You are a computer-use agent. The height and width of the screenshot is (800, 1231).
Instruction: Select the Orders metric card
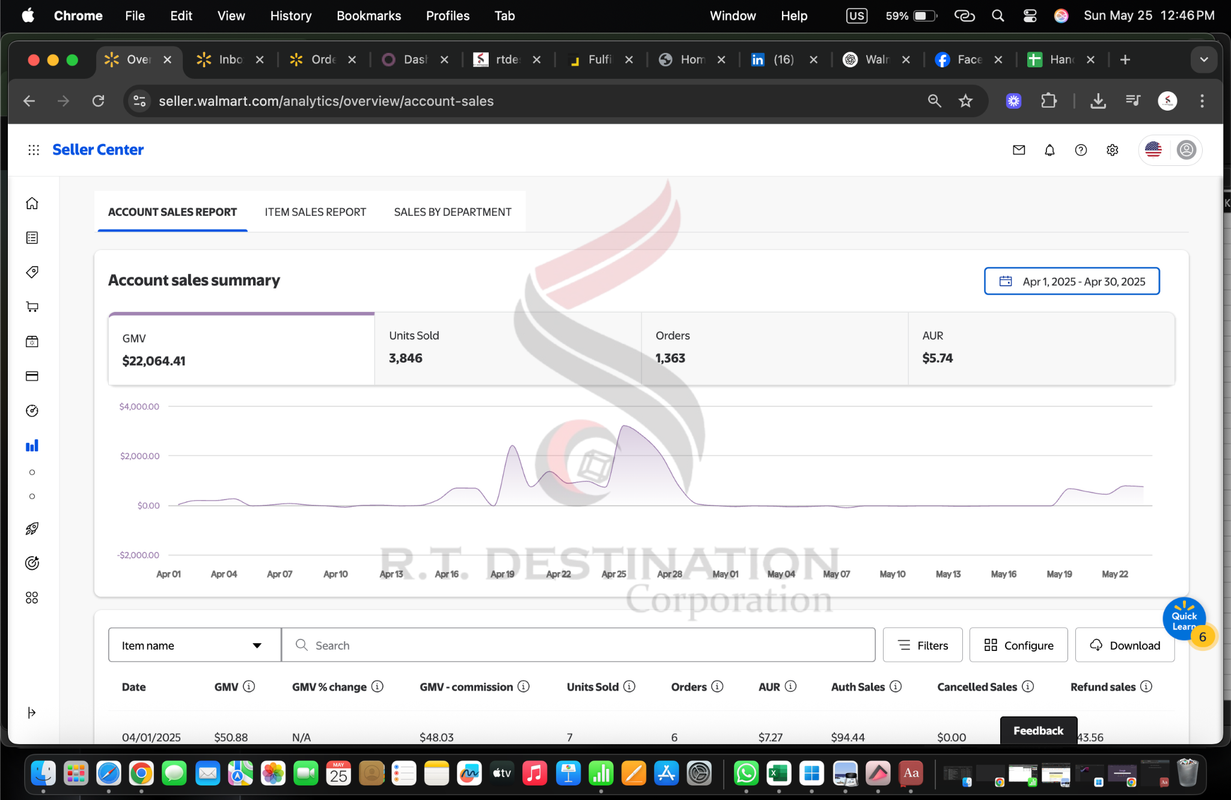[x=775, y=348]
